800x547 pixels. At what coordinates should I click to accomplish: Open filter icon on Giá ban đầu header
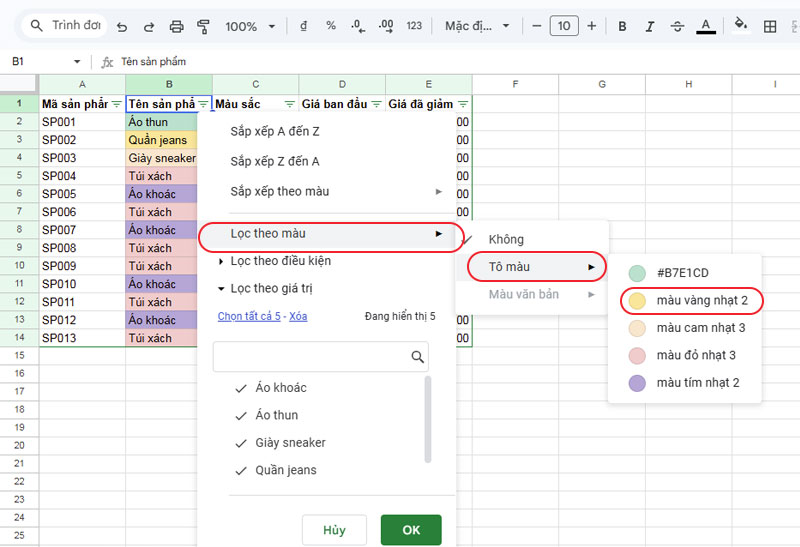click(376, 104)
